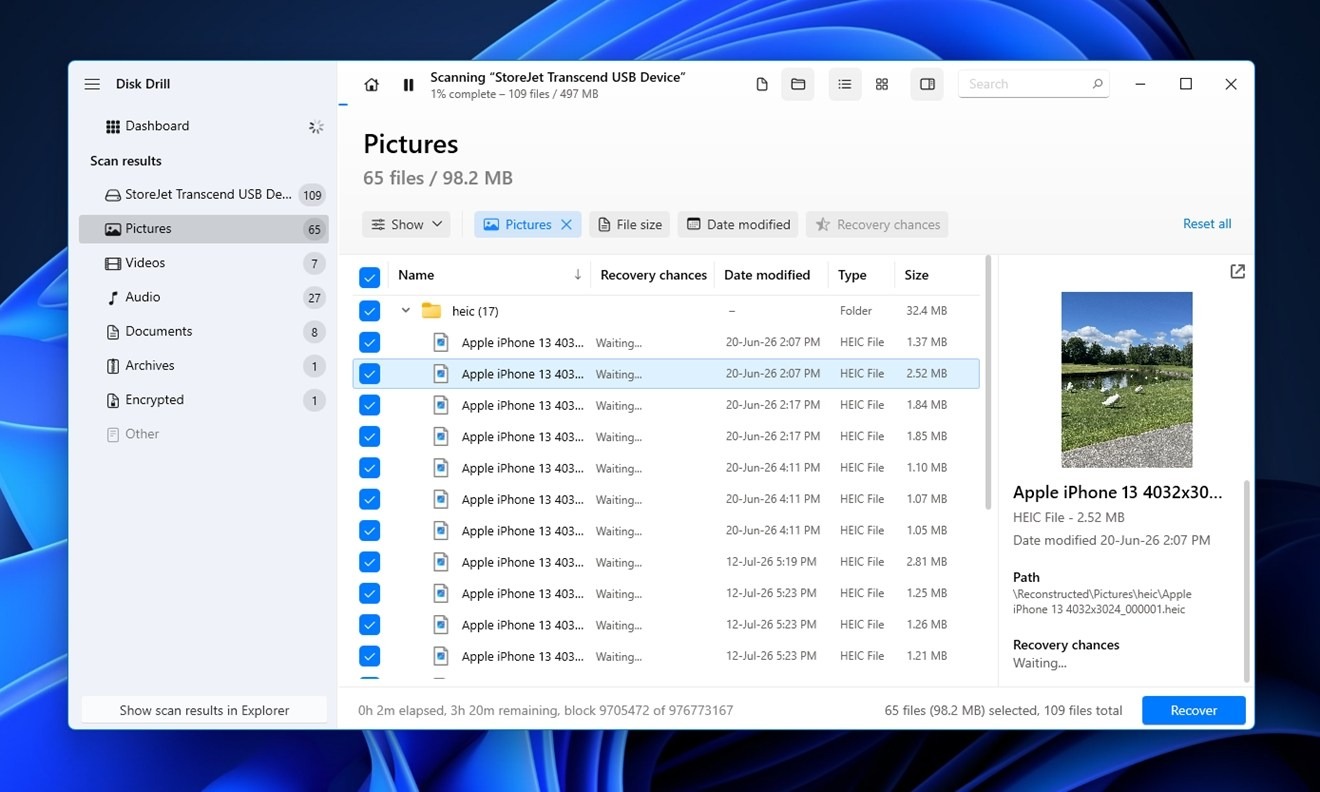Click the 1.25 MB size cell
1320x792 pixels.
click(925, 593)
